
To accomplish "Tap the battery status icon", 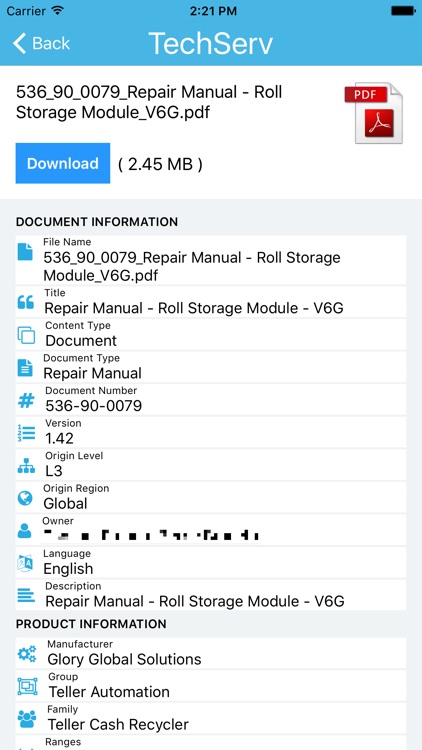I will (403, 10).
